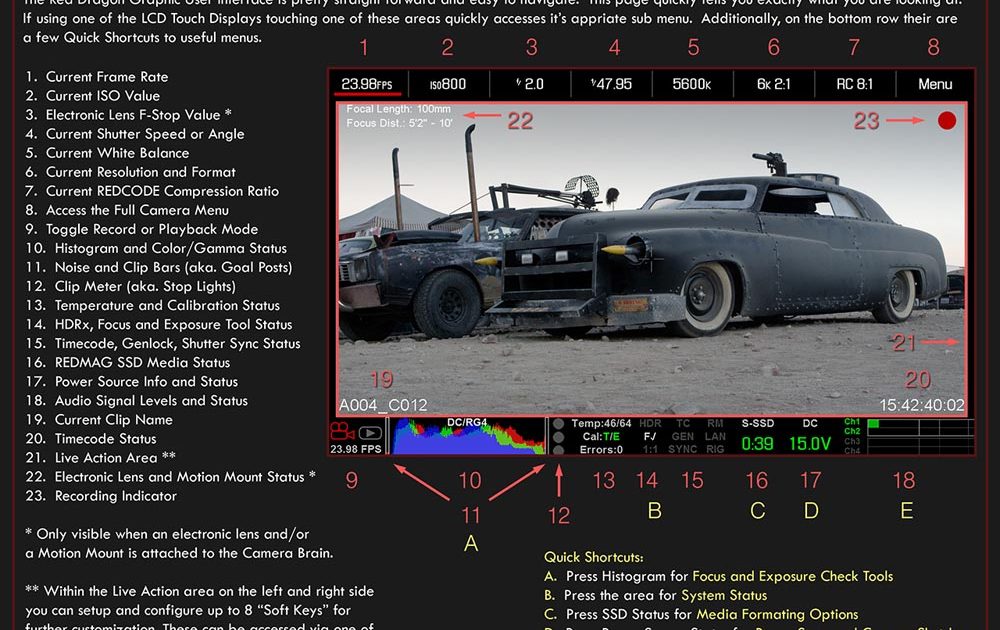
Task: Tap the F√ focus tool indicator
Action: pos(650,437)
